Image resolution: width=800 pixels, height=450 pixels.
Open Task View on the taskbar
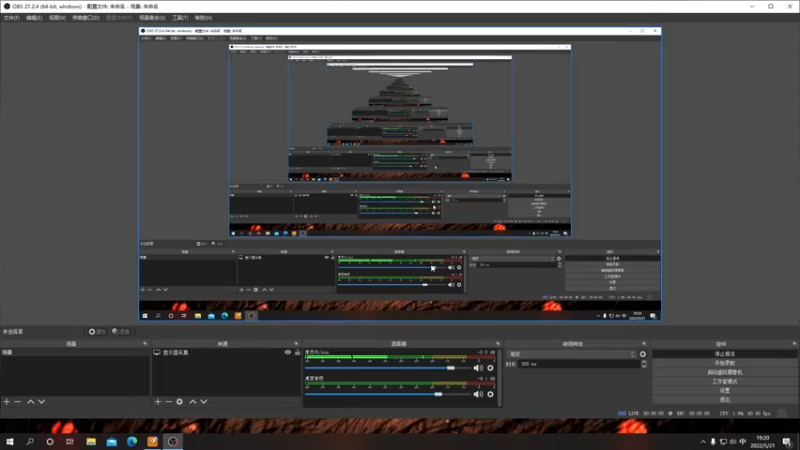click(x=70, y=441)
